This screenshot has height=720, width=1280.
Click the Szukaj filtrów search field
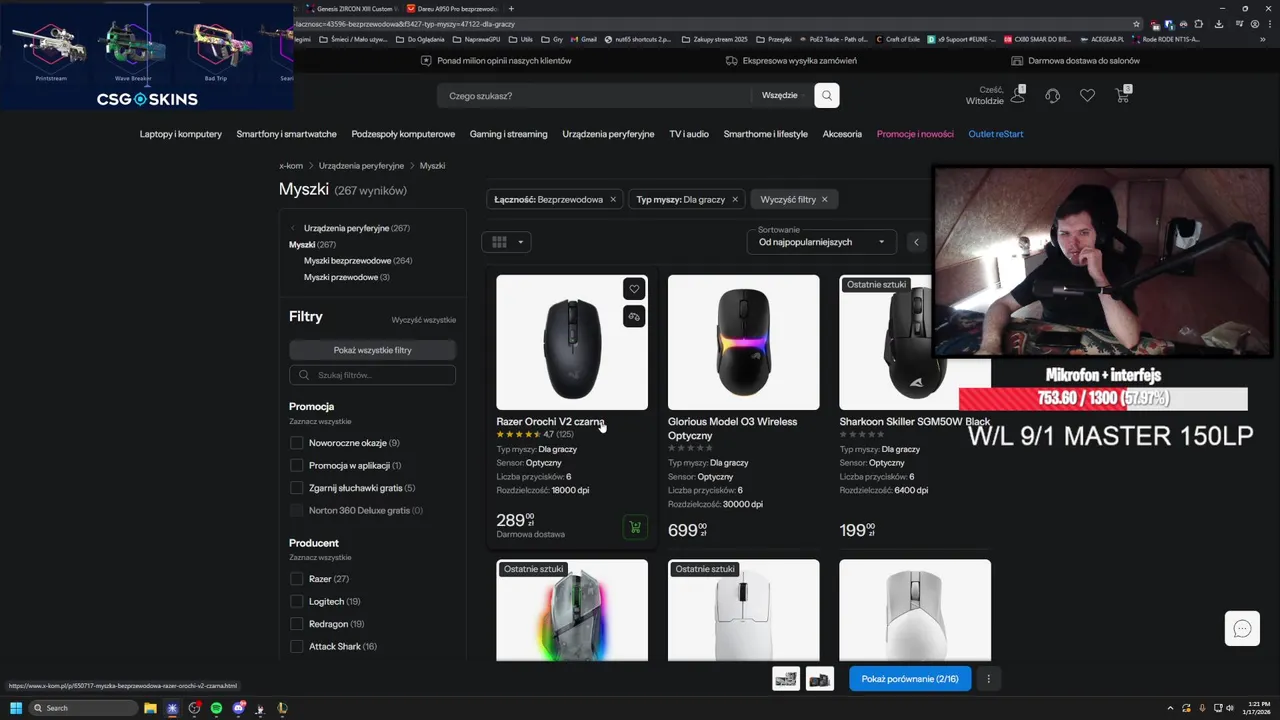(x=372, y=375)
